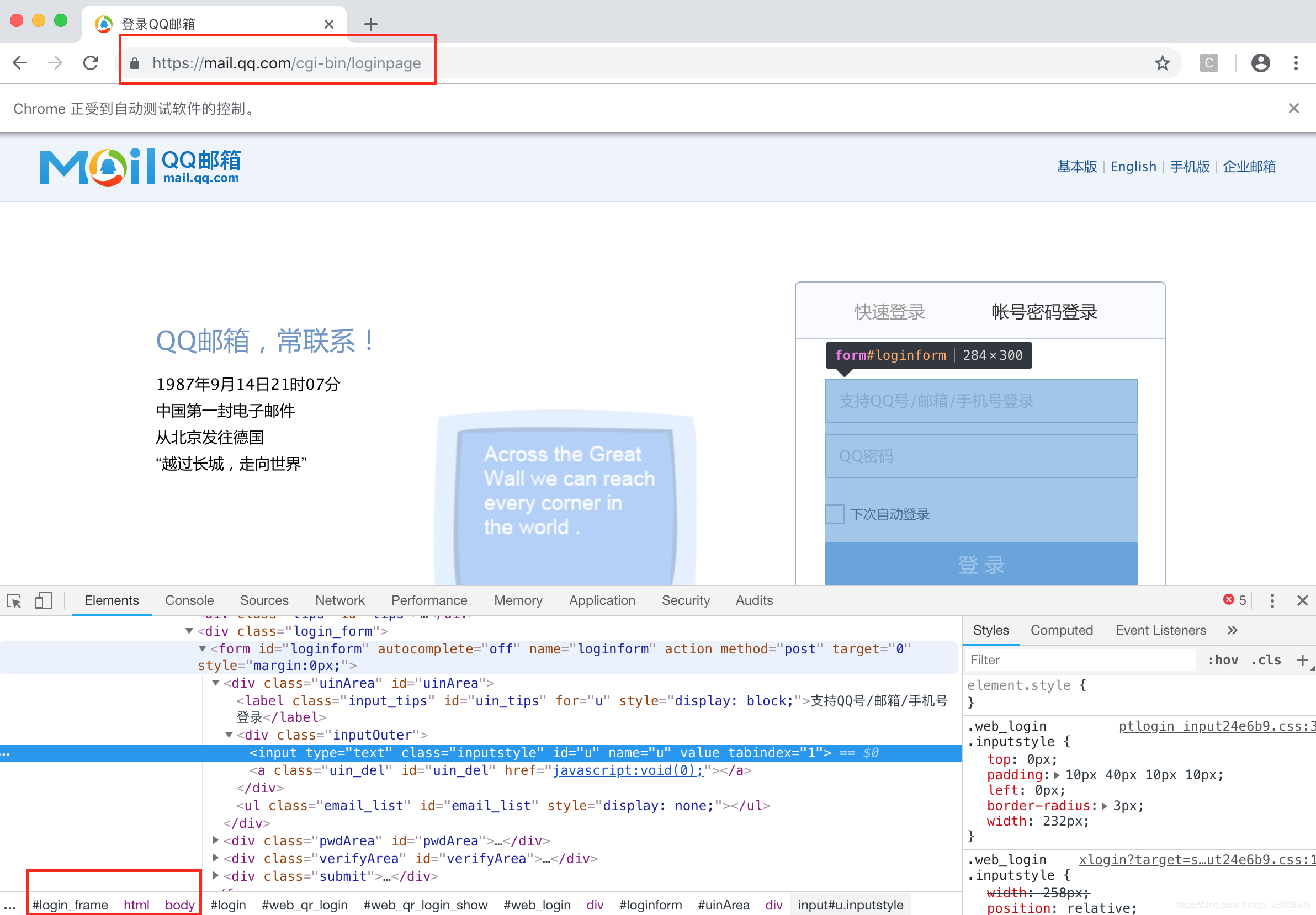The image size is (1316, 915).
Task: Click the QQ邮箱 Mail logo
Action: tap(139, 167)
